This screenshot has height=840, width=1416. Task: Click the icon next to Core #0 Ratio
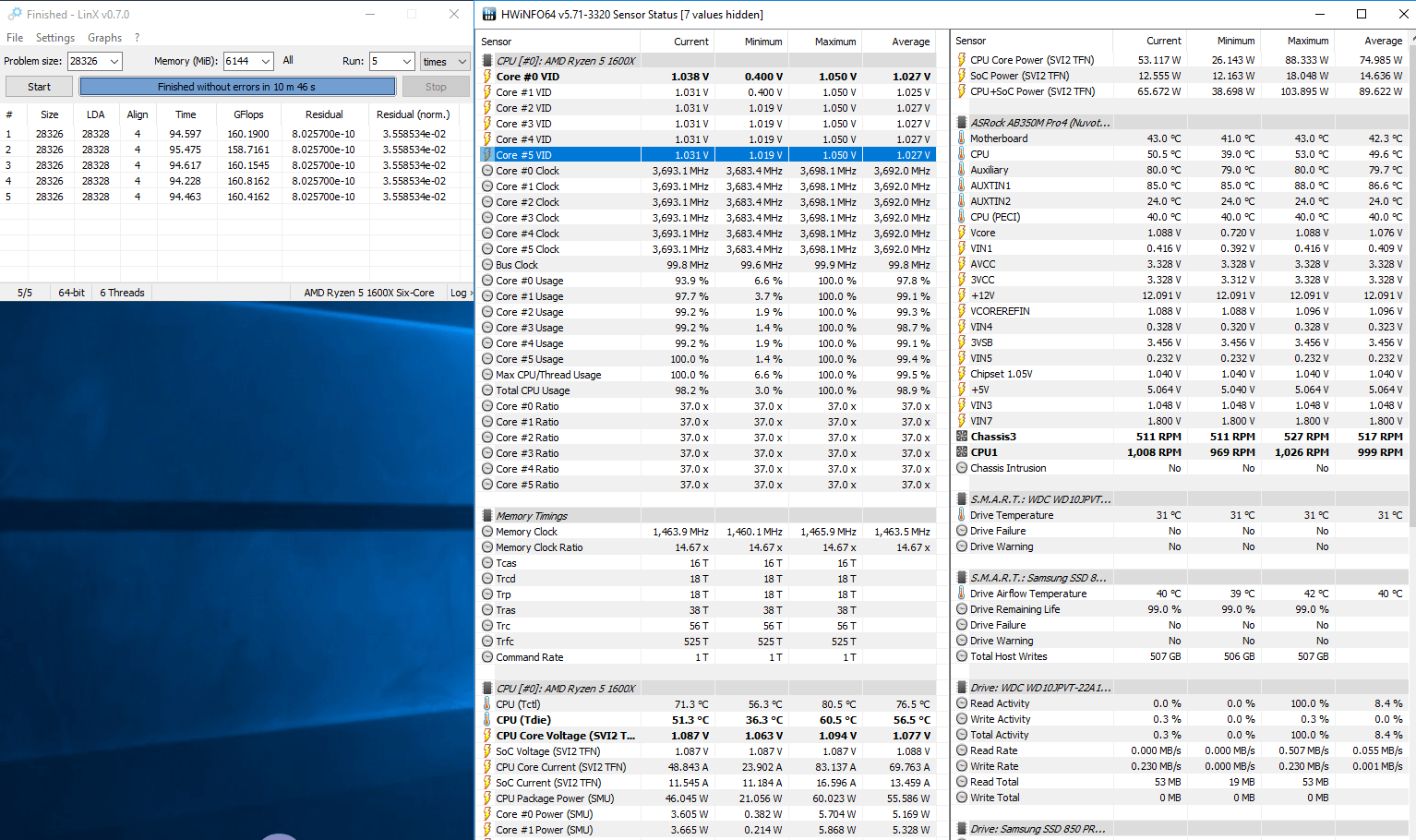[x=487, y=406]
